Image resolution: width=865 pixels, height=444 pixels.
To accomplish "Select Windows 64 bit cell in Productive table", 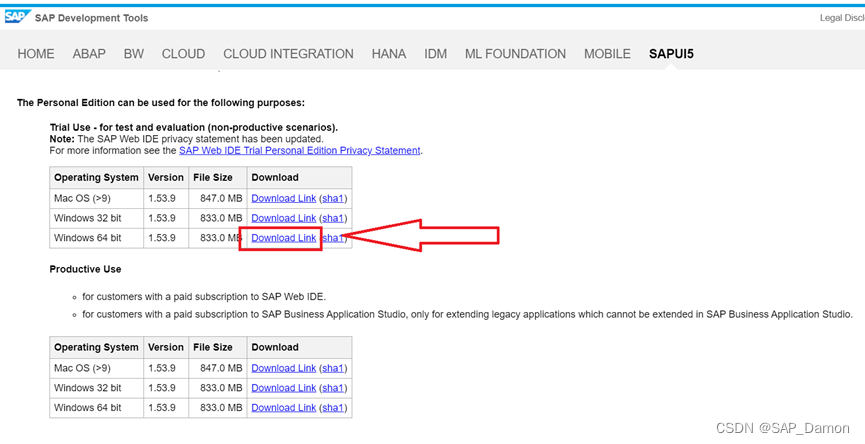I will coord(97,408).
